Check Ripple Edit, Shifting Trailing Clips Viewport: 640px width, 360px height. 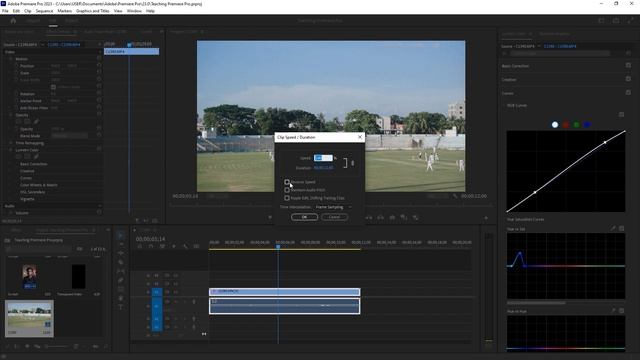tap(287, 198)
